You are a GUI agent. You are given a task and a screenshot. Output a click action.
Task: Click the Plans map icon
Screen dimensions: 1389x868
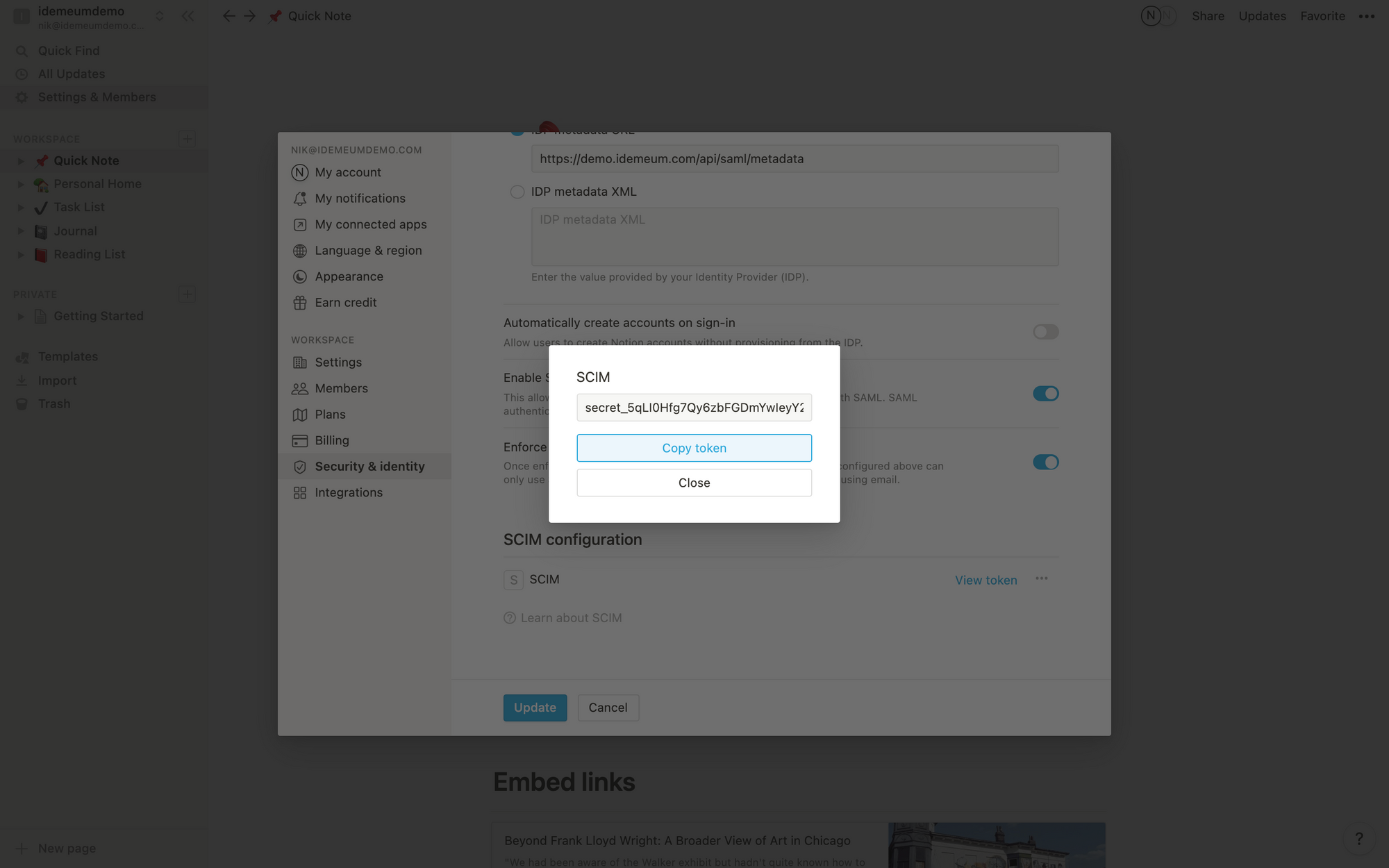pyautogui.click(x=300, y=415)
